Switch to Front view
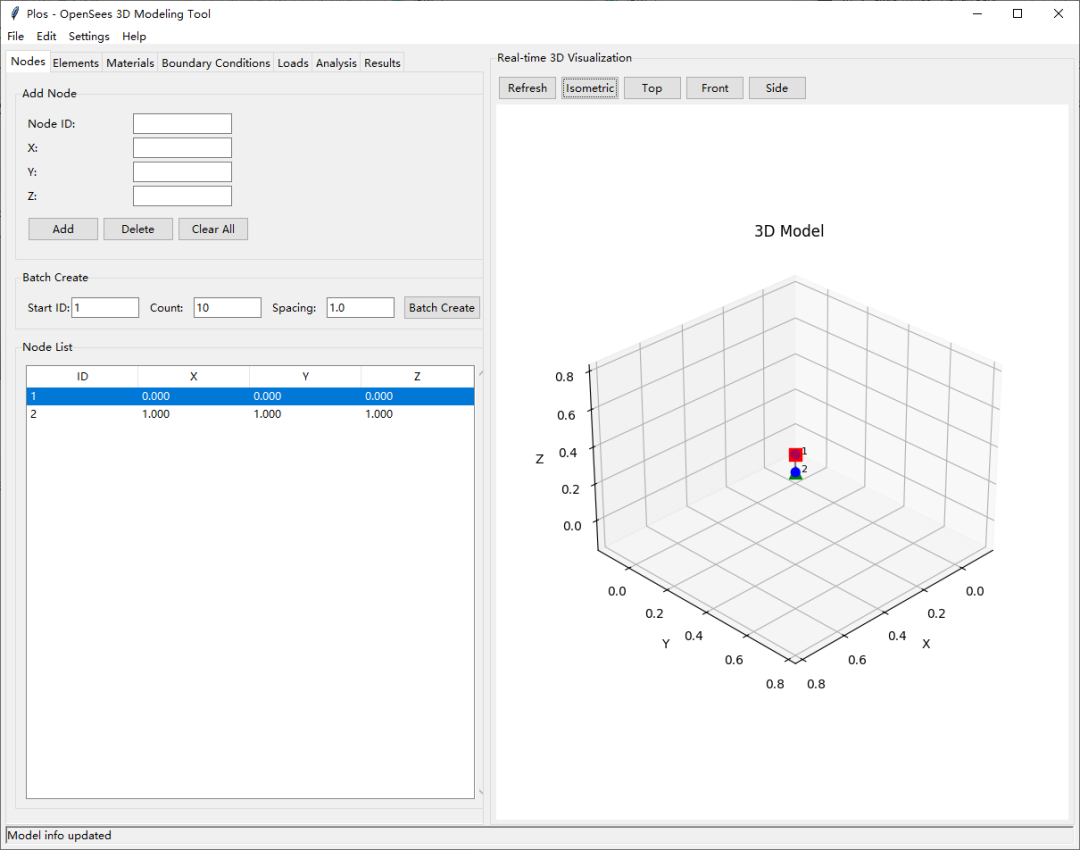 (714, 88)
